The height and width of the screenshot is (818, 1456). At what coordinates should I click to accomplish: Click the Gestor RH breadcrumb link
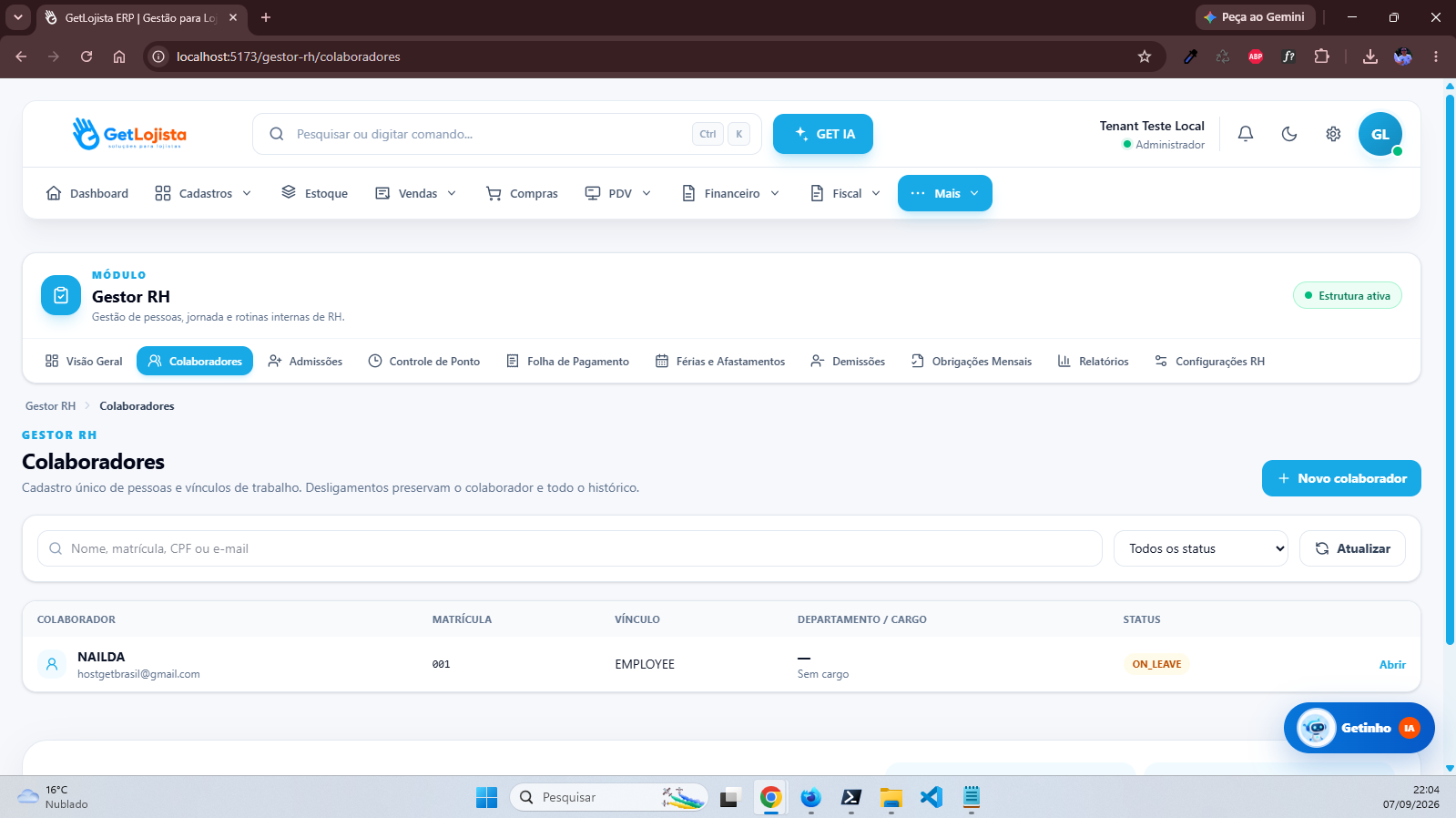[50, 406]
